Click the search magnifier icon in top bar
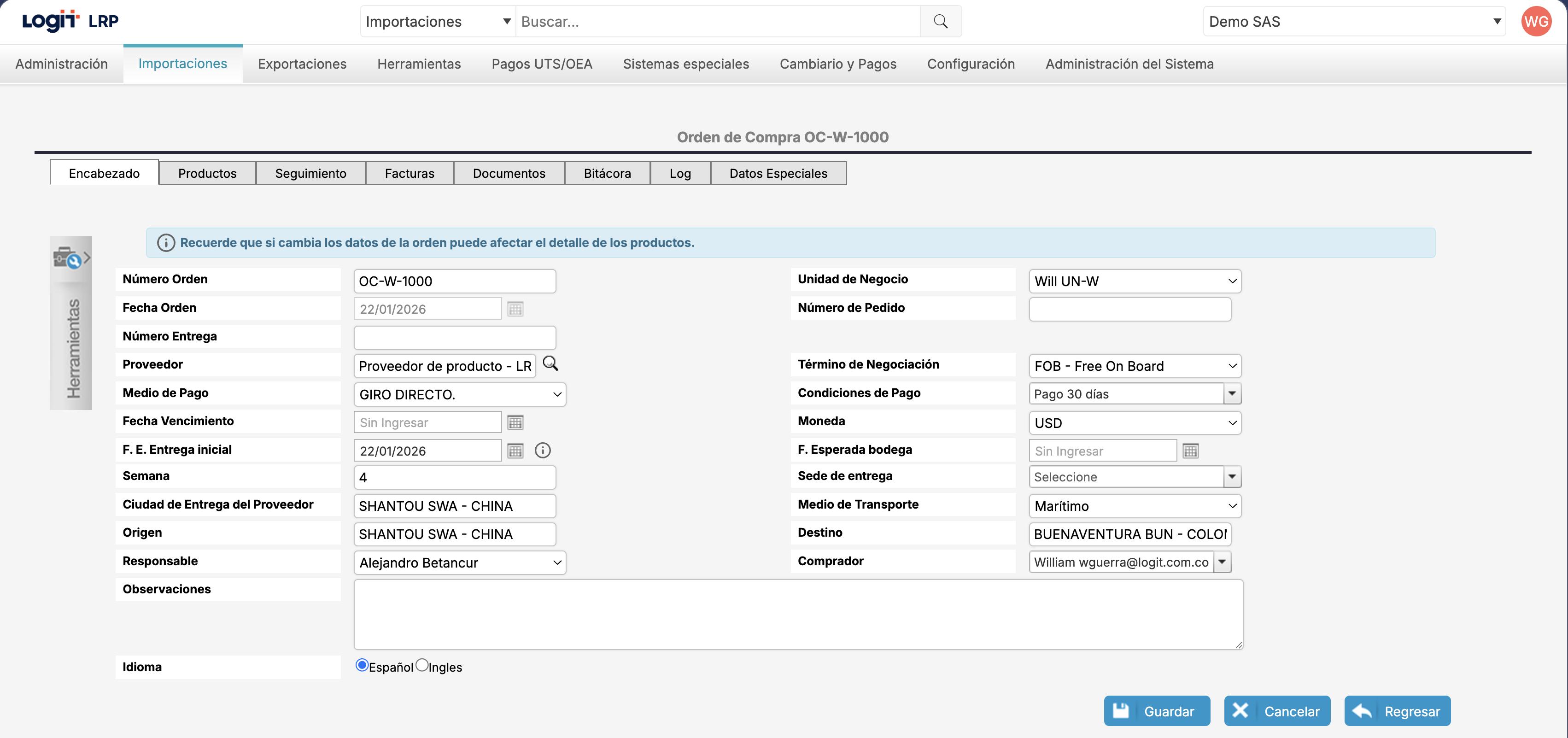 (941, 21)
